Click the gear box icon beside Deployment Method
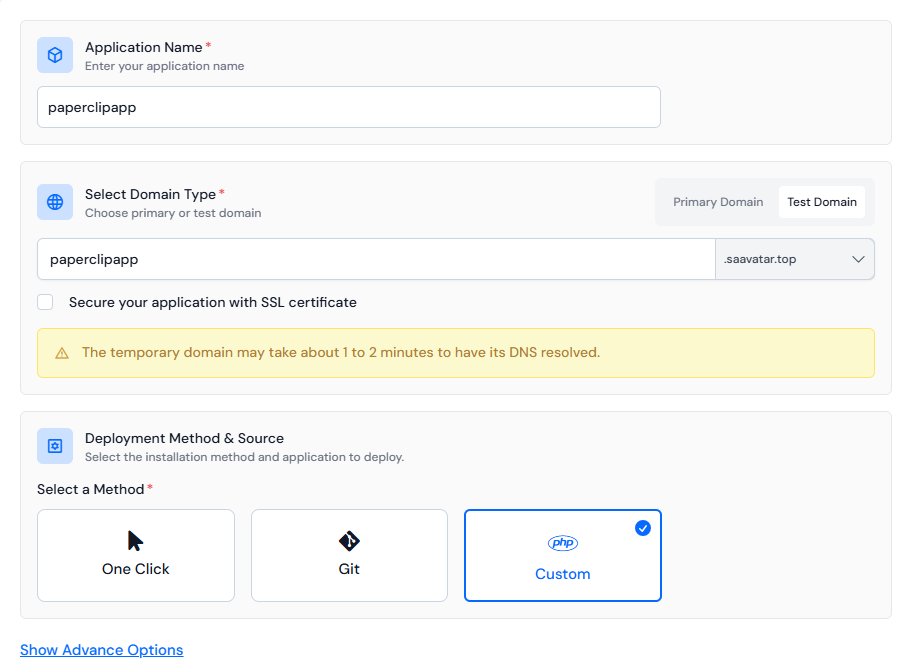This screenshot has height=670, width=909. [55, 446]
